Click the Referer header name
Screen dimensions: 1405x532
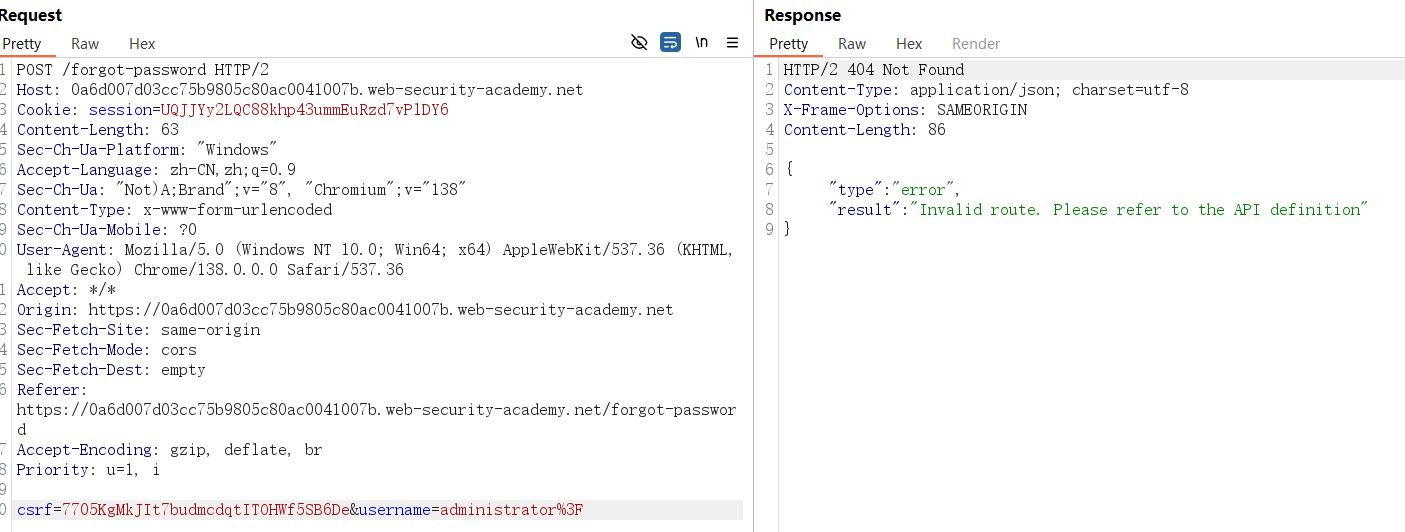click(52, 390)
